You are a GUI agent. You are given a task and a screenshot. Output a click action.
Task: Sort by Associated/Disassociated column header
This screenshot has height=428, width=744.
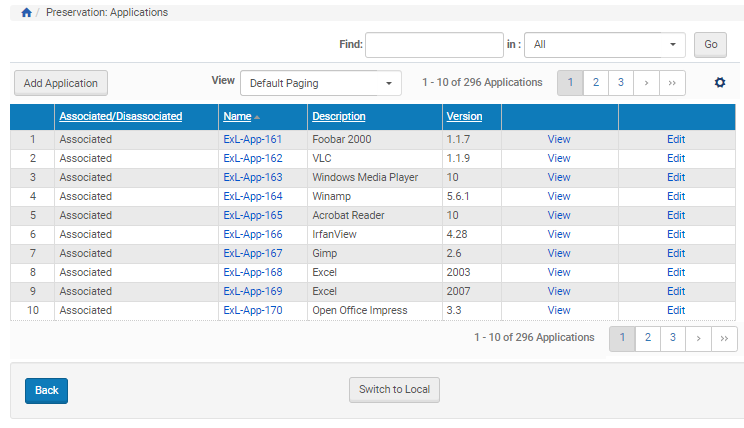pos(120,116)
